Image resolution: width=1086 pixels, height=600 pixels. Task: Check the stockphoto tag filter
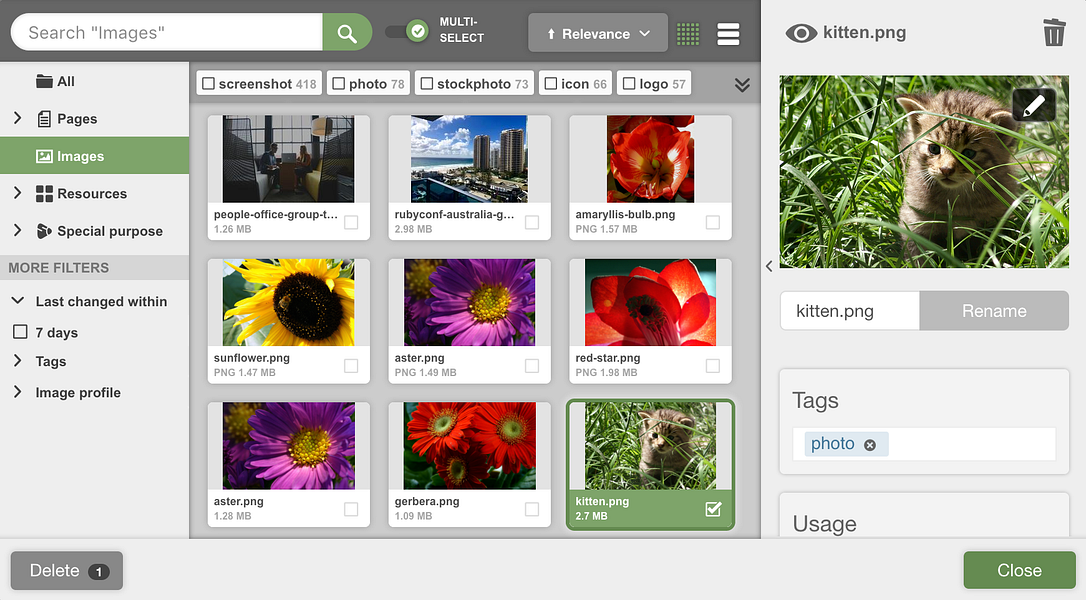427,84
